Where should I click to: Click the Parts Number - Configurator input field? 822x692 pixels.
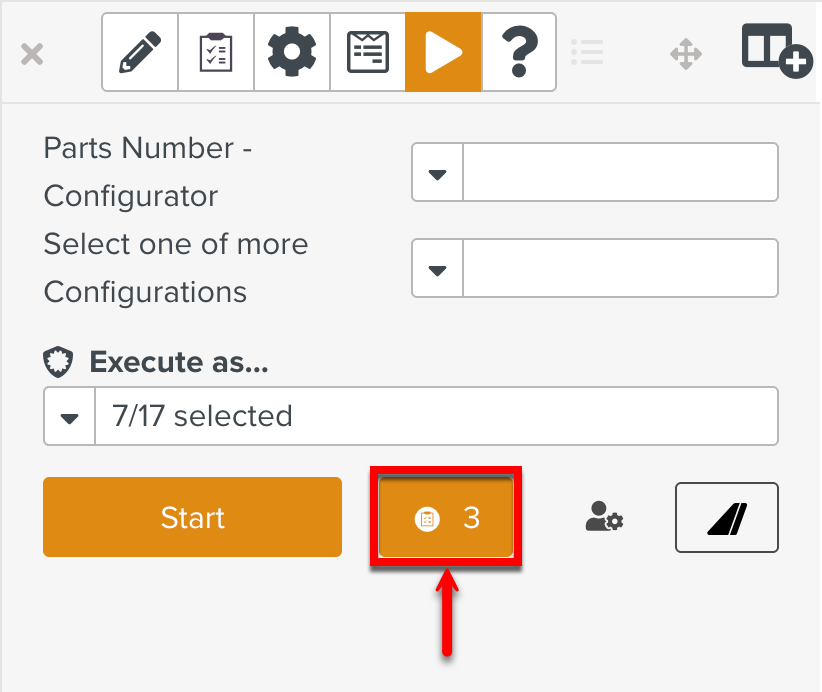[x=620, y=173]
